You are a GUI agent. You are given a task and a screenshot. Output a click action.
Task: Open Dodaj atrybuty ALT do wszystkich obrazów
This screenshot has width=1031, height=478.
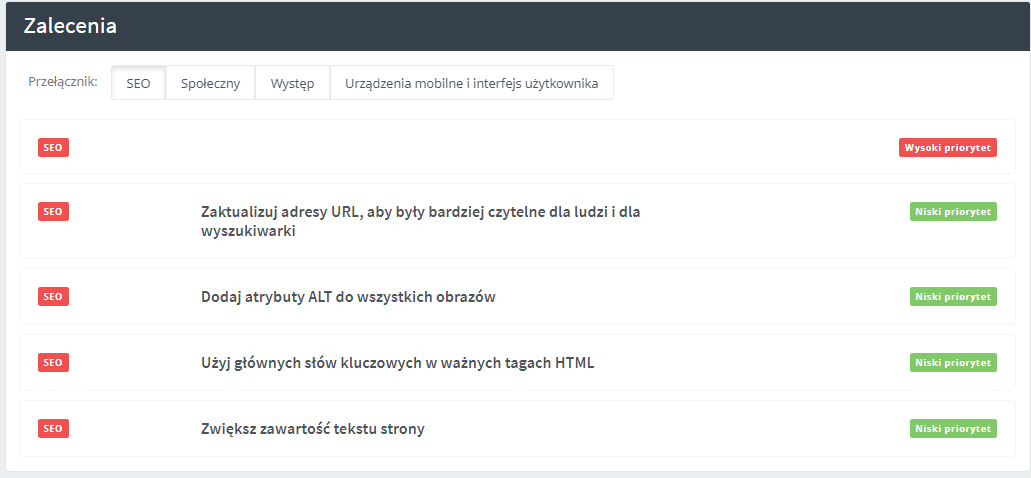(348, 297)
